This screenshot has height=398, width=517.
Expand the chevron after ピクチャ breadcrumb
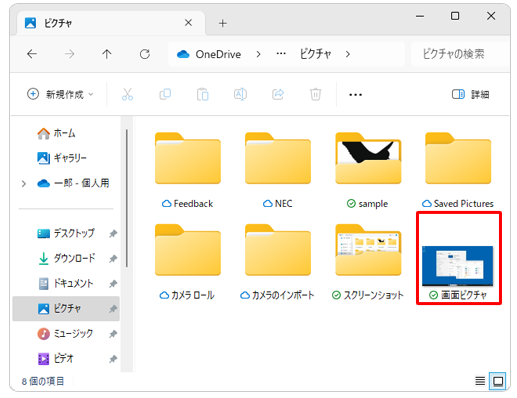[348, 54]
